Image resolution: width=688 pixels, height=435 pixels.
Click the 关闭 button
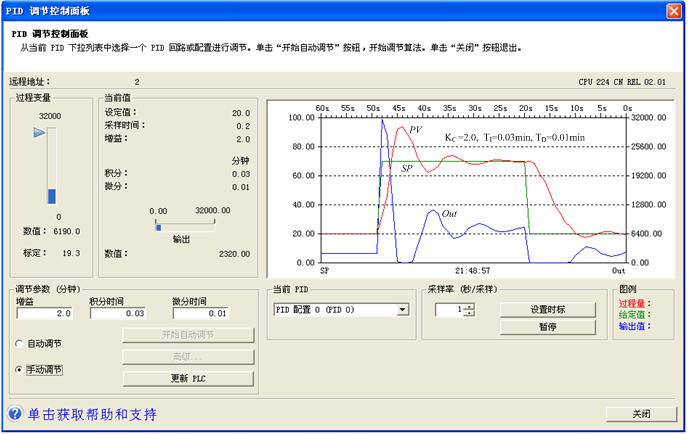641,414
